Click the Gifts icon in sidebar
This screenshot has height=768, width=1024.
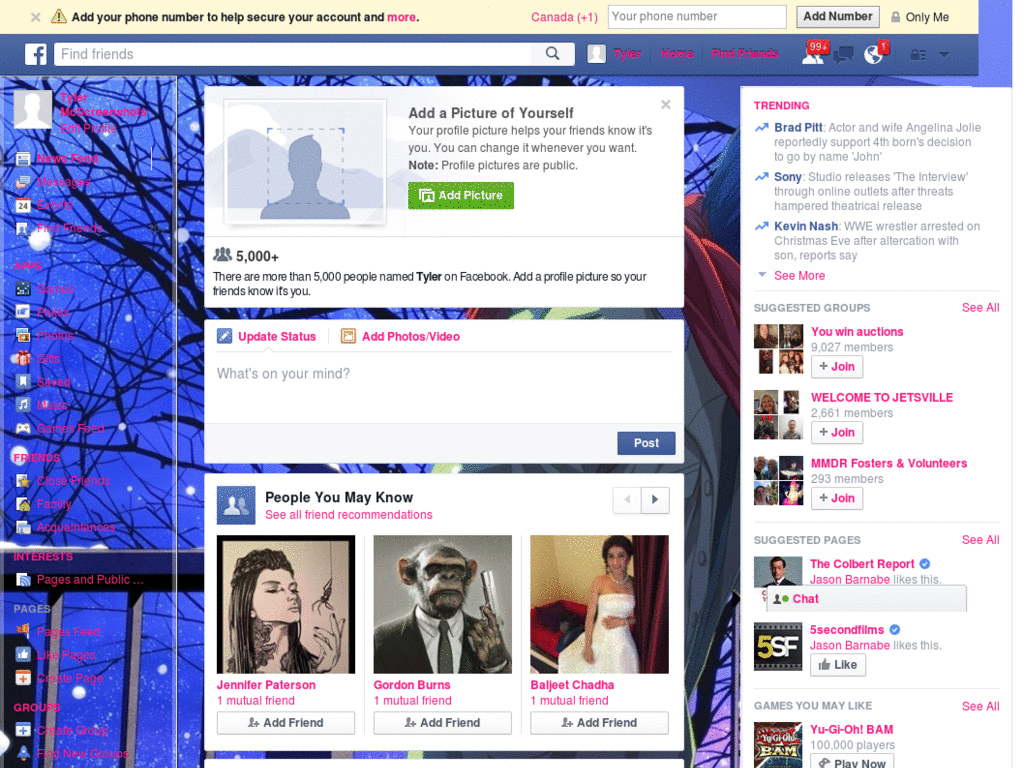[x=23, y=359]
